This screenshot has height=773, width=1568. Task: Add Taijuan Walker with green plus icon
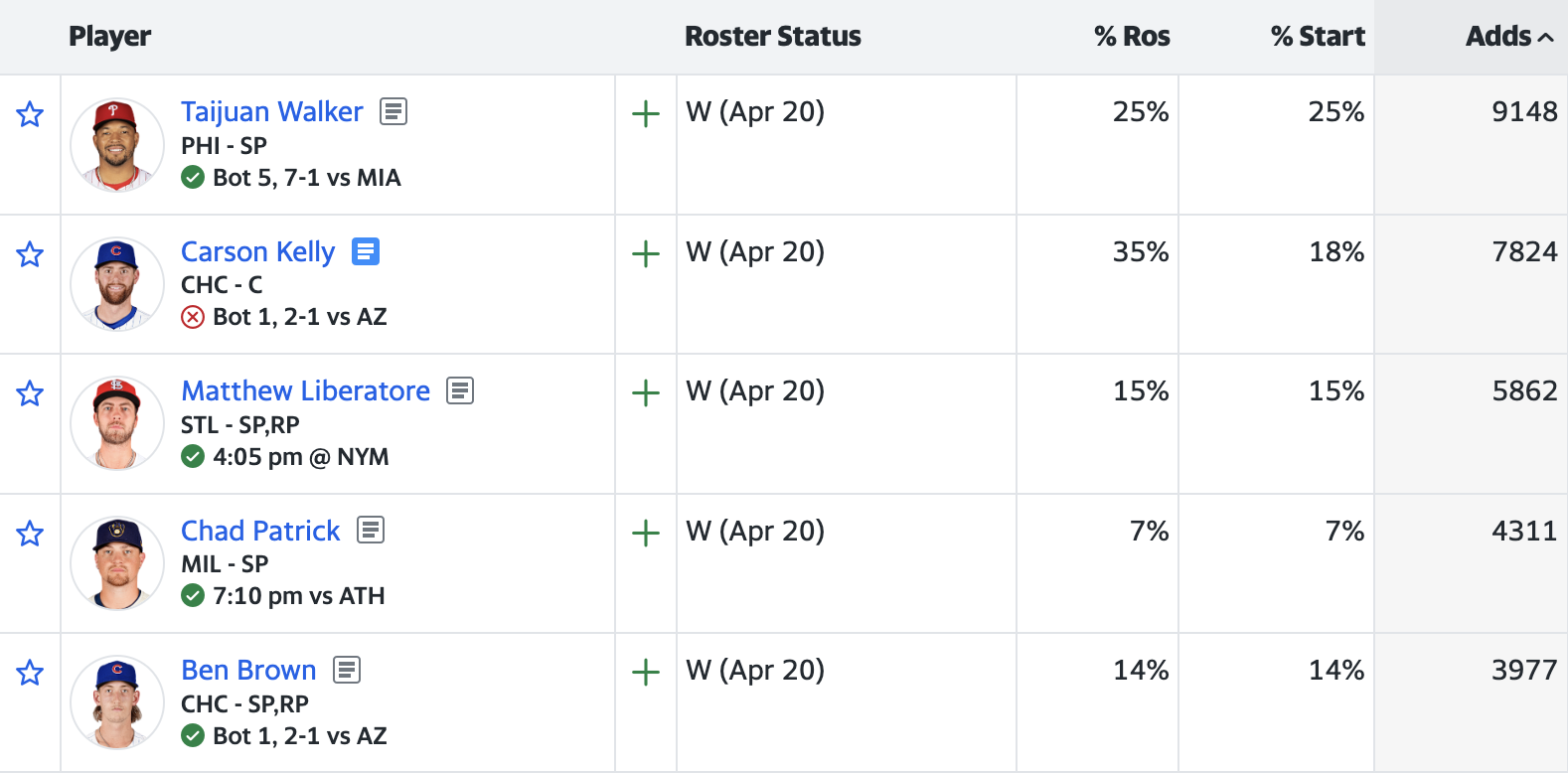pyautogui.click(x=646, y=113)
